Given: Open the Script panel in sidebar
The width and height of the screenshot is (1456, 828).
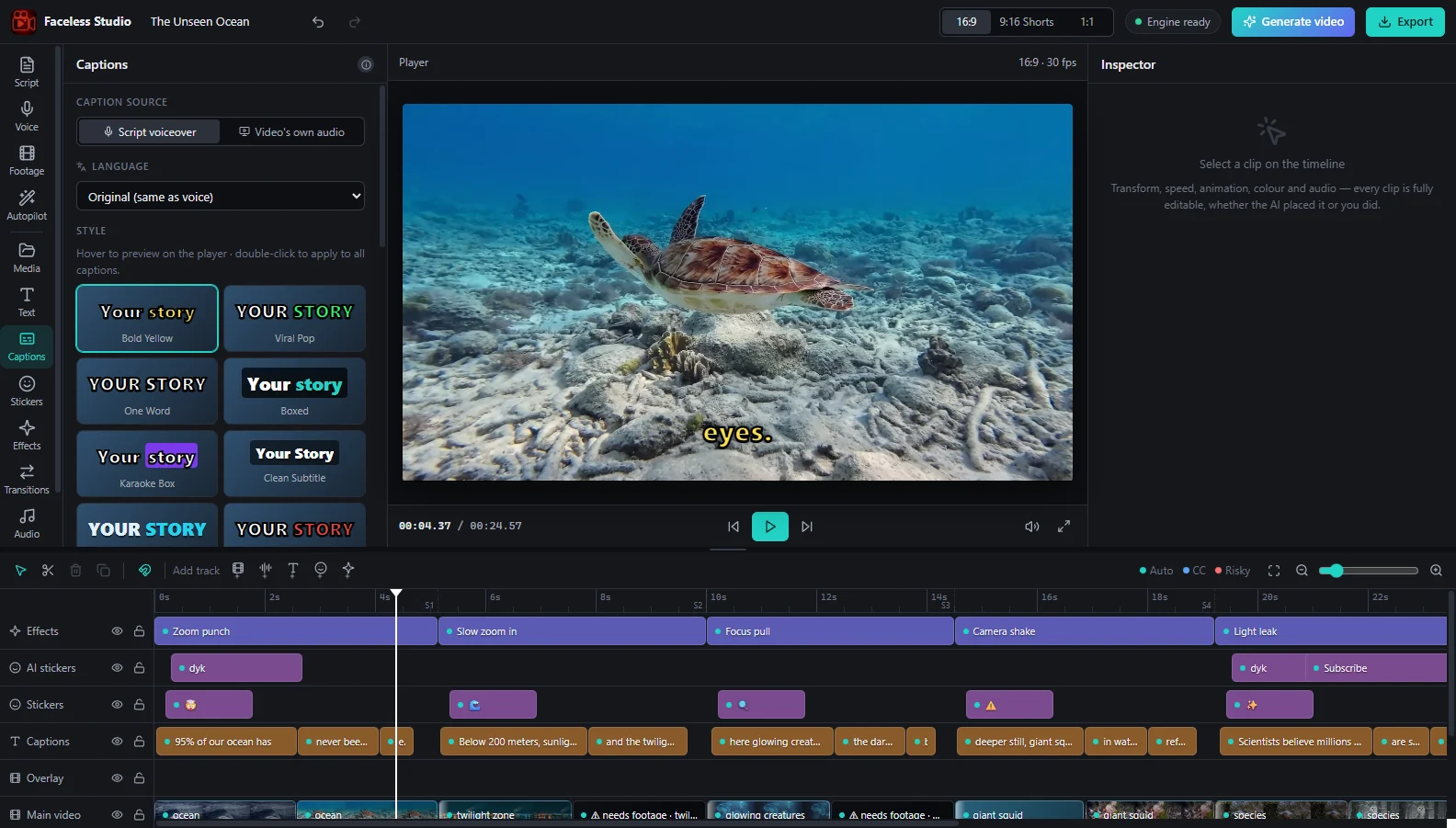Looking at the screenshot, I should [x=27, y=72].
